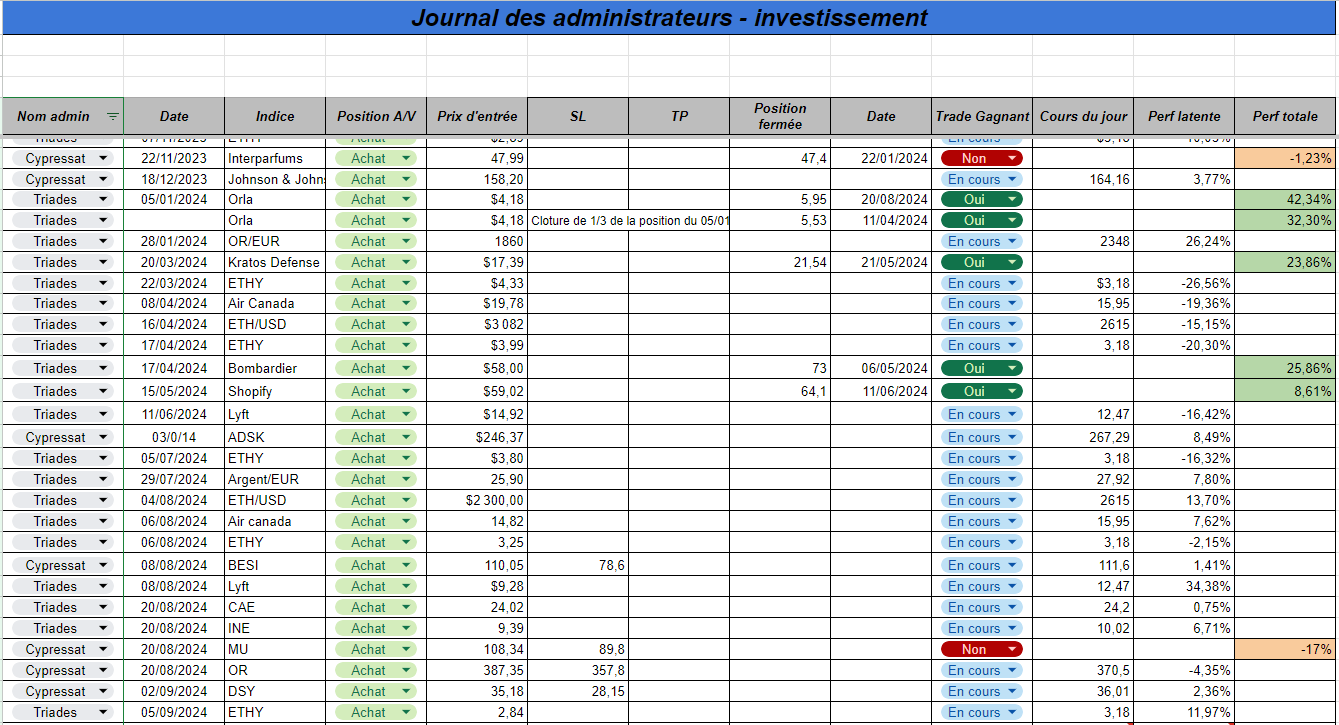Select the 'Perf latente' column header
Viewport: 1339px width, 725px height.
click(1184, 116)
